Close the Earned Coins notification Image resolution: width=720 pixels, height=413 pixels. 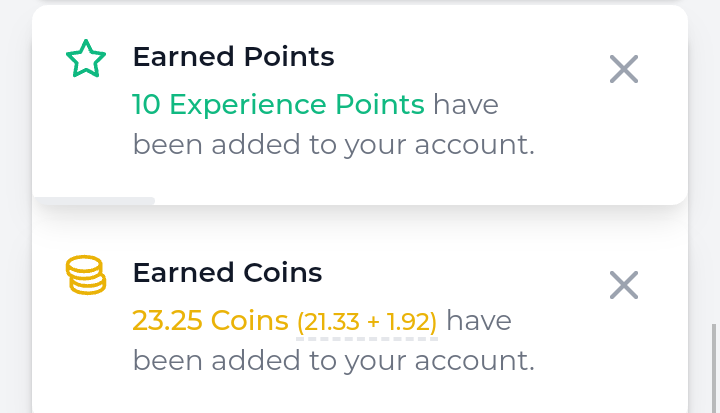(624, 285)
